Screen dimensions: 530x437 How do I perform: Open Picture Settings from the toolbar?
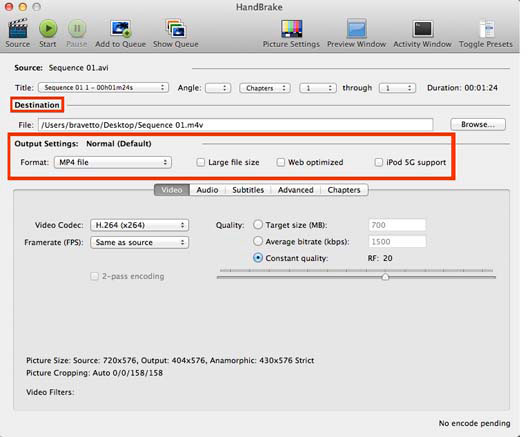coord(291,28)
